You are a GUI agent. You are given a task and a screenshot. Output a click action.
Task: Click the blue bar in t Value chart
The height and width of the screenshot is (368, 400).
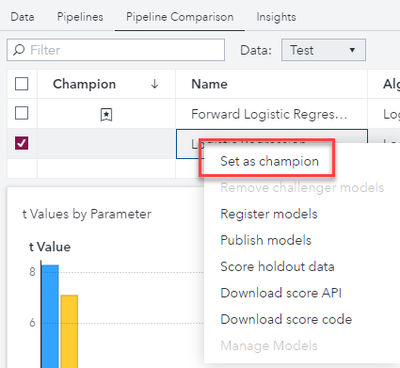[50, 316]
